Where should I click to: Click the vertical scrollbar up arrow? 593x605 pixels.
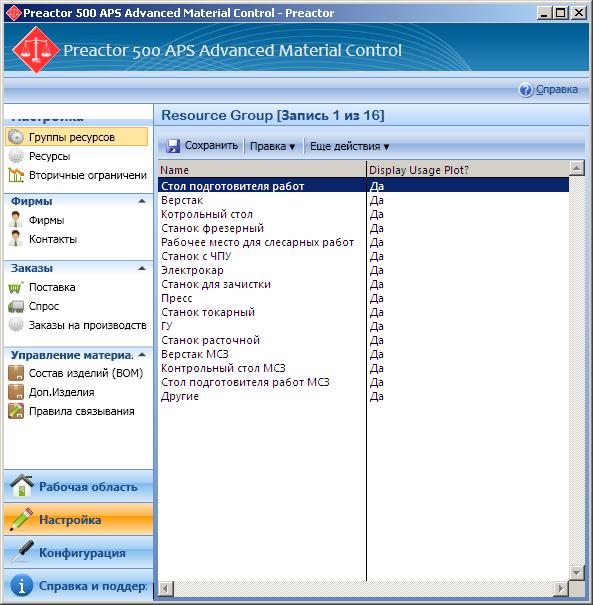[x=576, y=168]
